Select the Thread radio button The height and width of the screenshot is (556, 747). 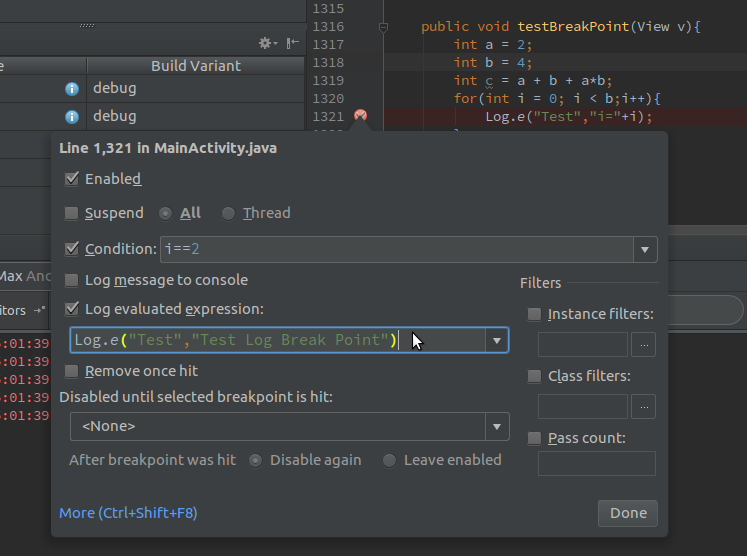229,213
